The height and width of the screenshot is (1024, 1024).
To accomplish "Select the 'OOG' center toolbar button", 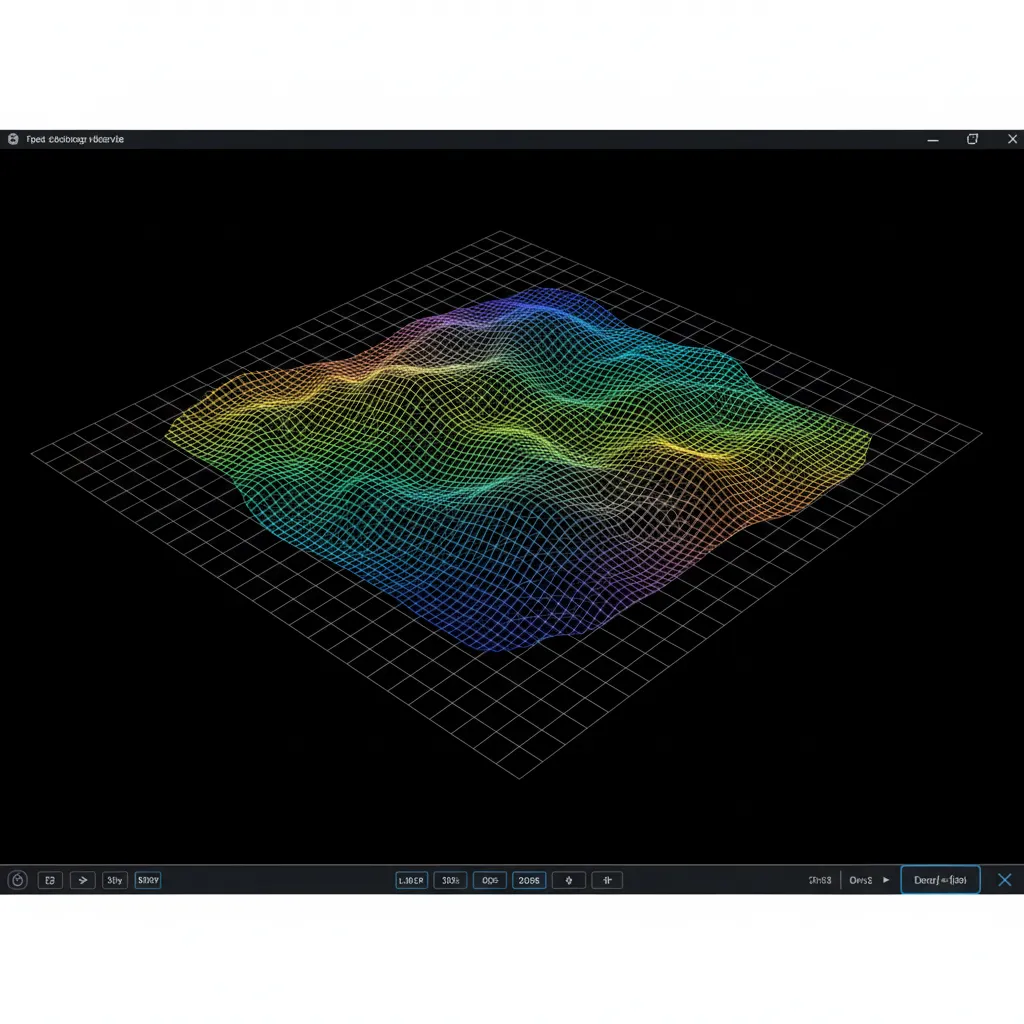I will tap(490, 880).
